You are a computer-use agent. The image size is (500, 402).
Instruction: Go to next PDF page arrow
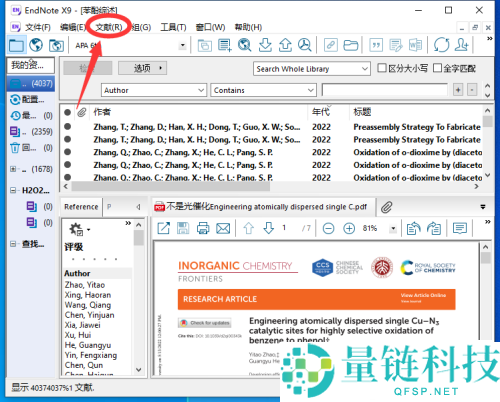tap(269, 228)
